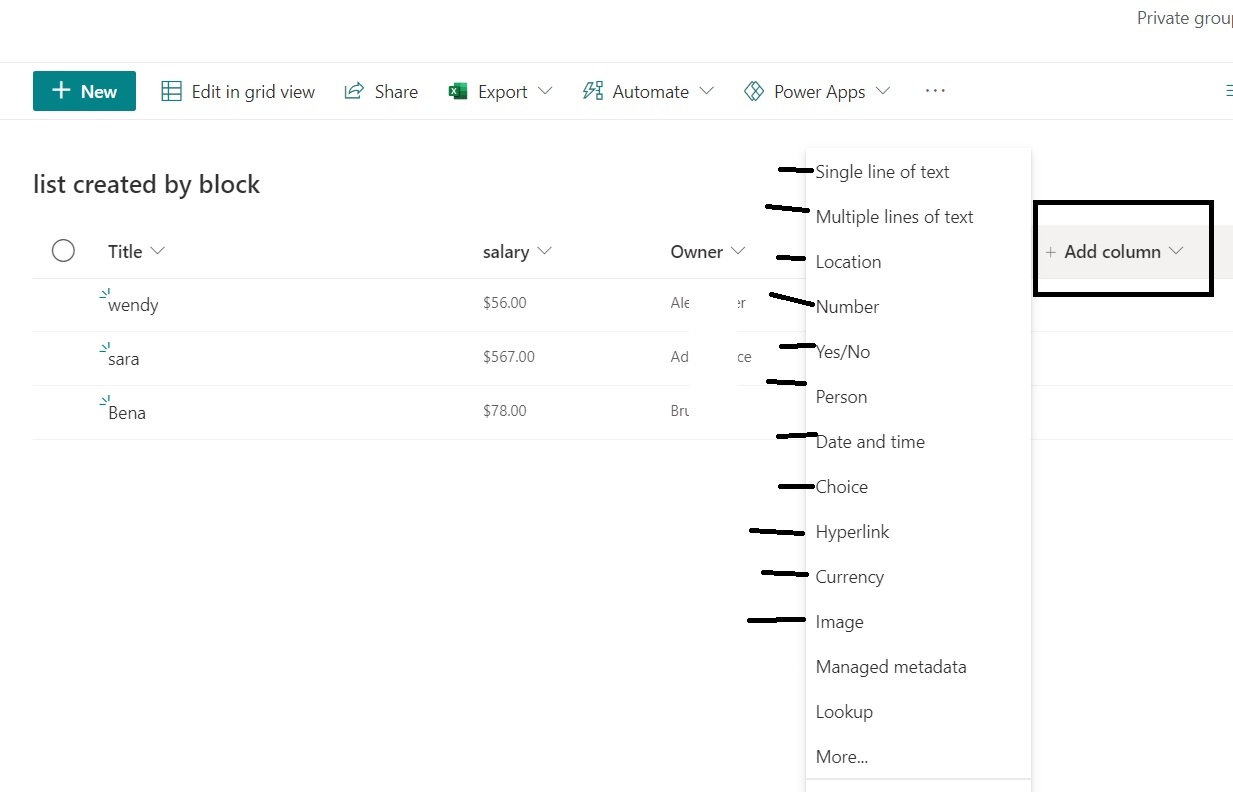Screen dimensions: 1233x792
Task: Expand the Automate dropdown chevron
Action: pyautogui.click(x=707, y=91)
